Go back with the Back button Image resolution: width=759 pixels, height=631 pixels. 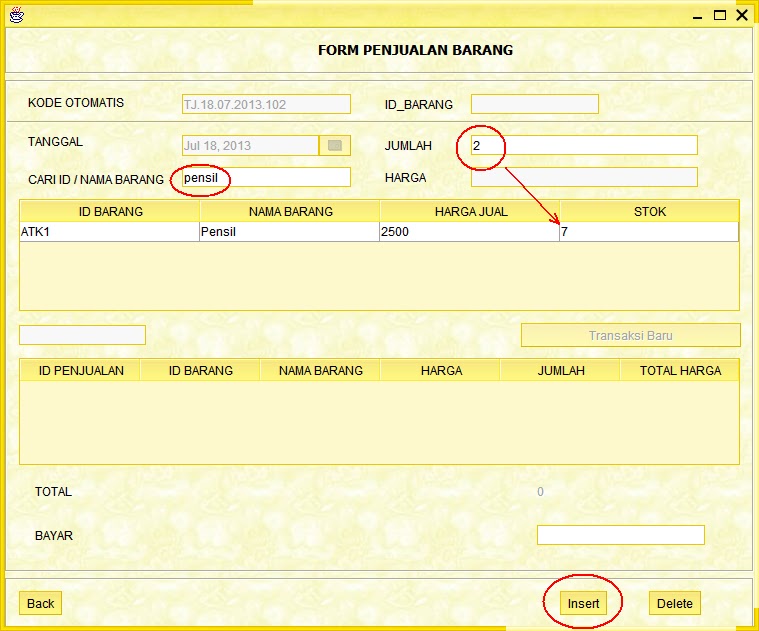click(x=41, y=603)
